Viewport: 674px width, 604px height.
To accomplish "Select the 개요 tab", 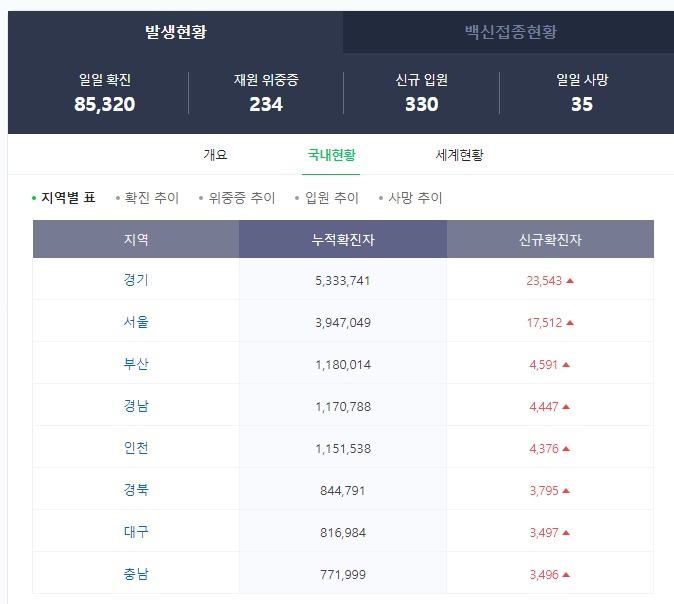I will pyautogui.click(x=215, y=155).
